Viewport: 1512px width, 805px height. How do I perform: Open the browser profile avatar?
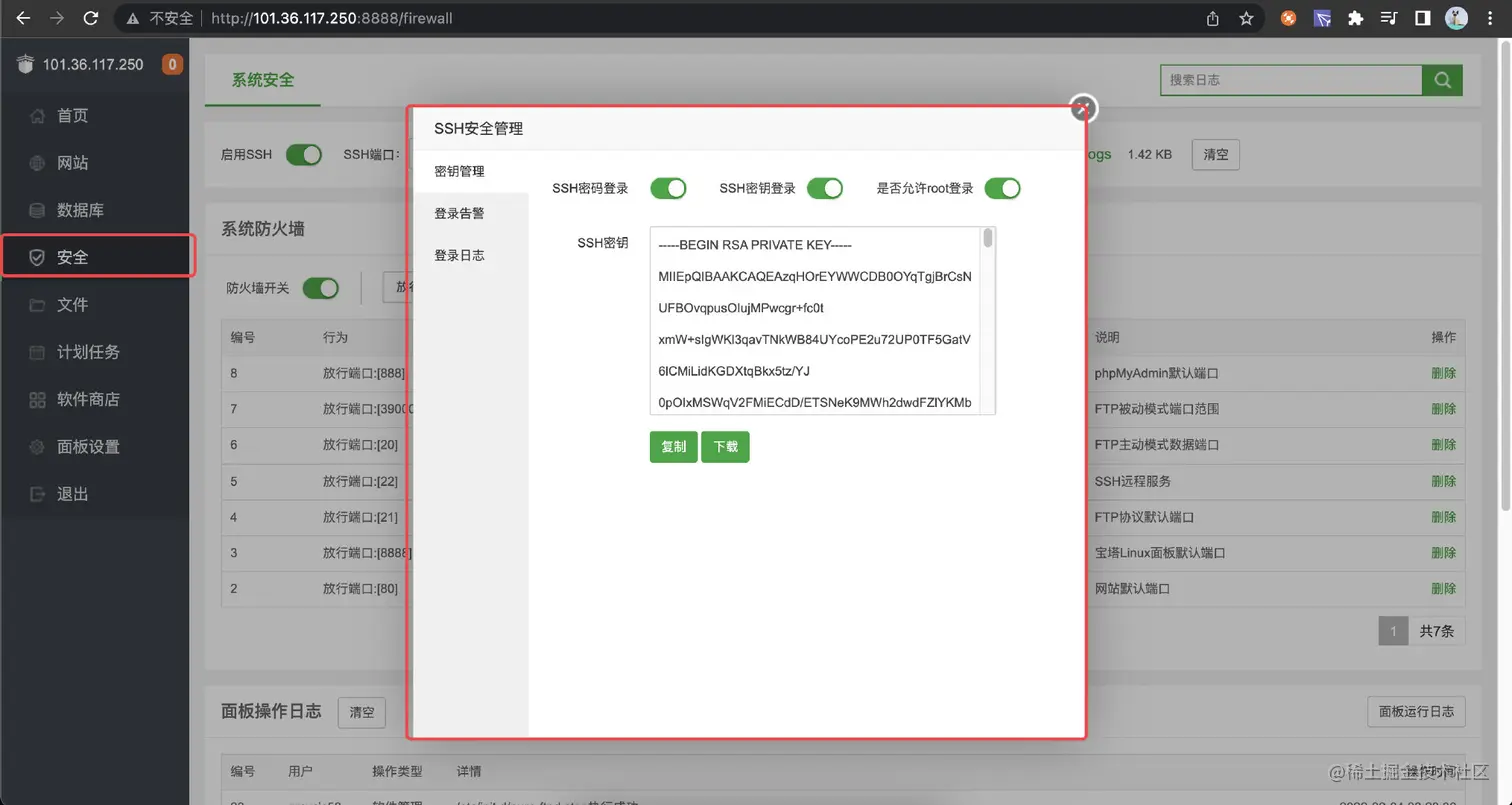(1456, 18)
